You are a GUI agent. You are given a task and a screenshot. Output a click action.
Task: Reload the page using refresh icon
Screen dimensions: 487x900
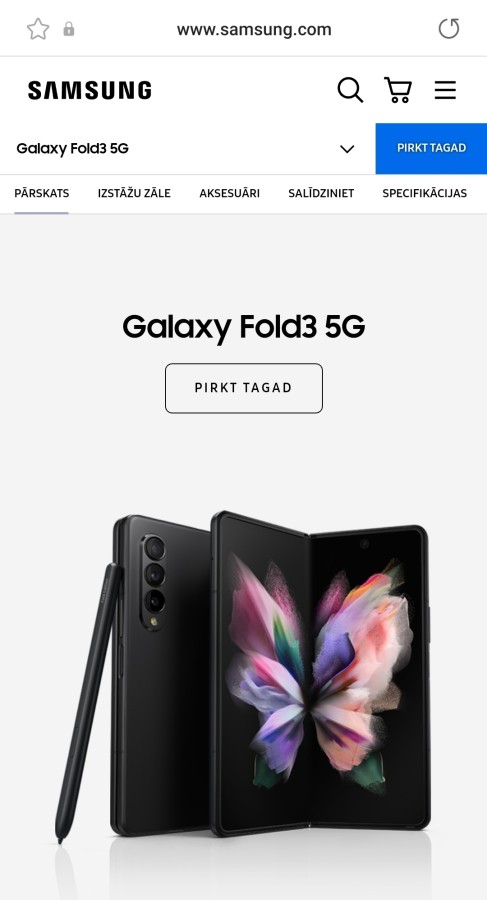coord(449,29)
